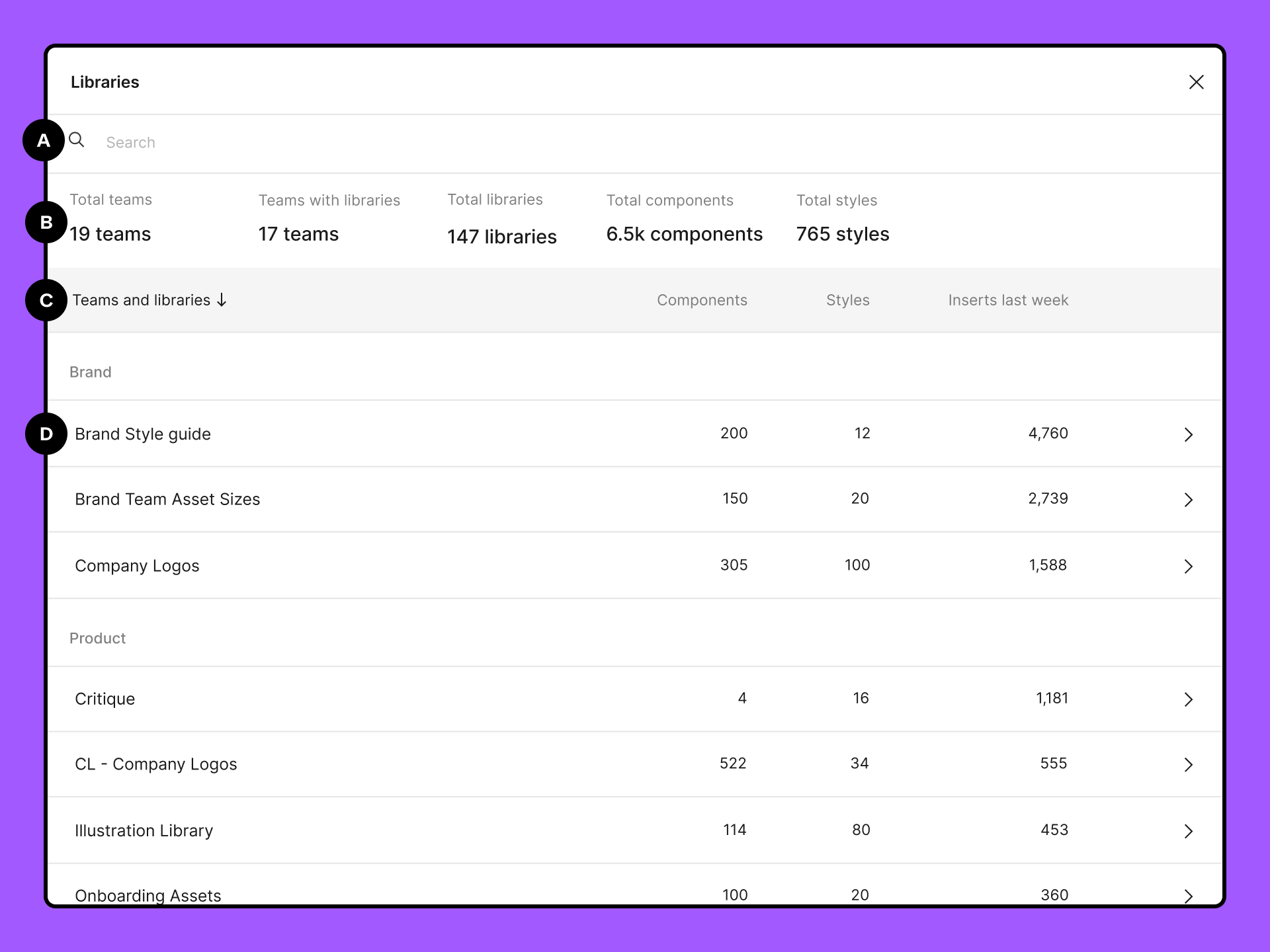Screen dimensions: 1270x952
Task: Expand Critique row chevron
Action: pyautogui.click(x=1188, y=699)
